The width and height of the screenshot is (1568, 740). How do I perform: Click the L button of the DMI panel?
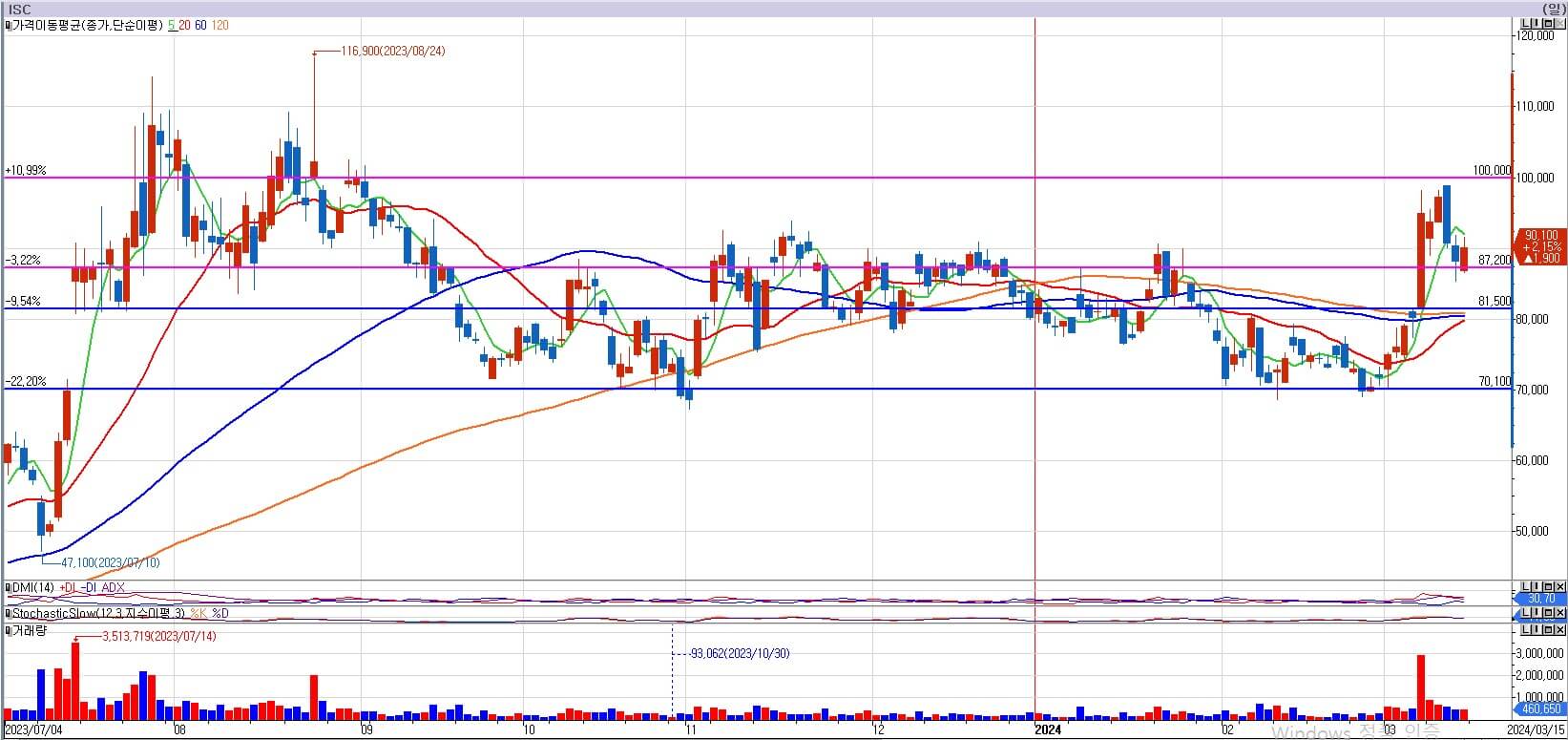pyautogui.click(x=1526, y=586)
